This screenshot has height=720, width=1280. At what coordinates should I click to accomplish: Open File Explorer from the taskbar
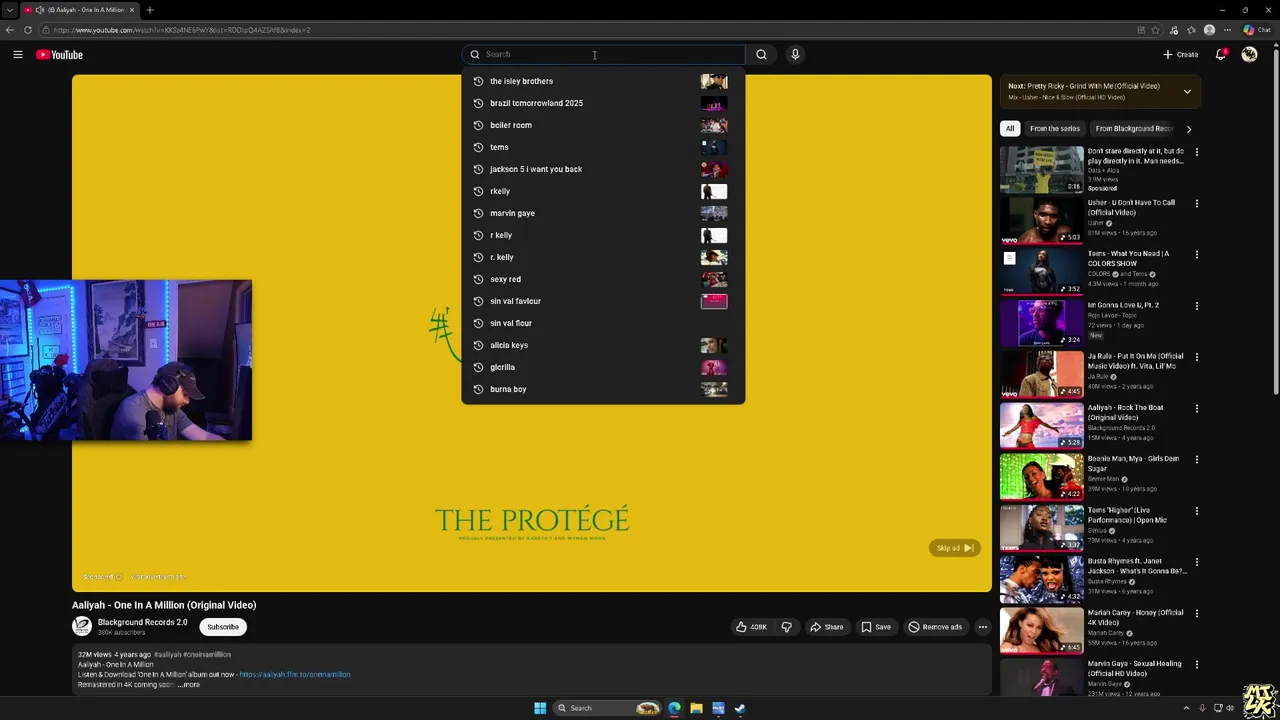click(x=696, y=708)
